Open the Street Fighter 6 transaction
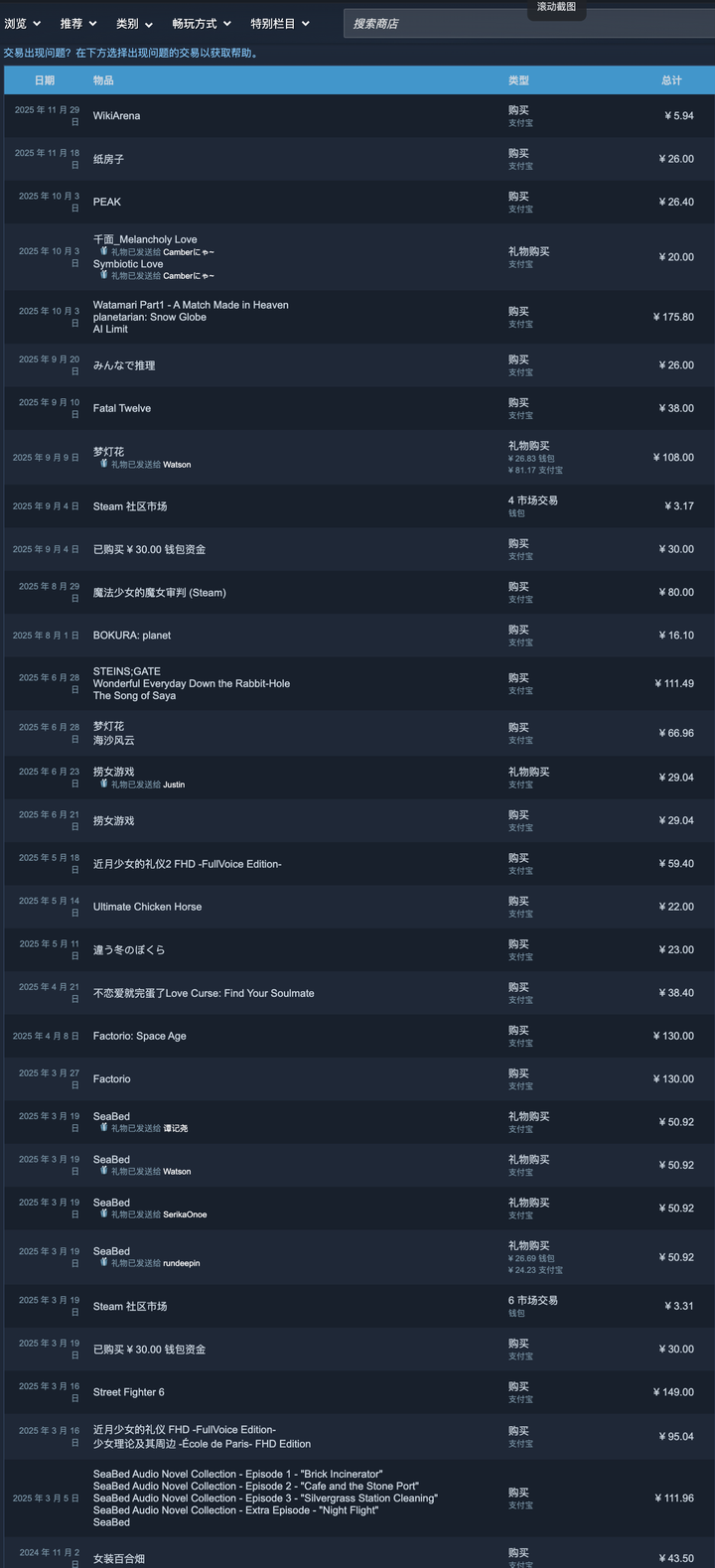 129,1392
